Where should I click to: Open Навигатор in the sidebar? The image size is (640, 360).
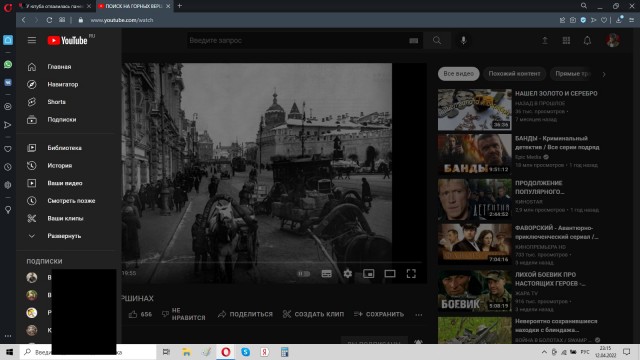pyautogui.click(x=62, y=84)
